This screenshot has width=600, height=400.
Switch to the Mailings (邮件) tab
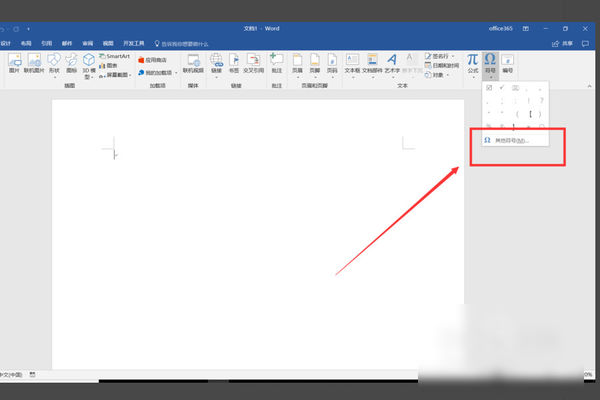(67, 43)
